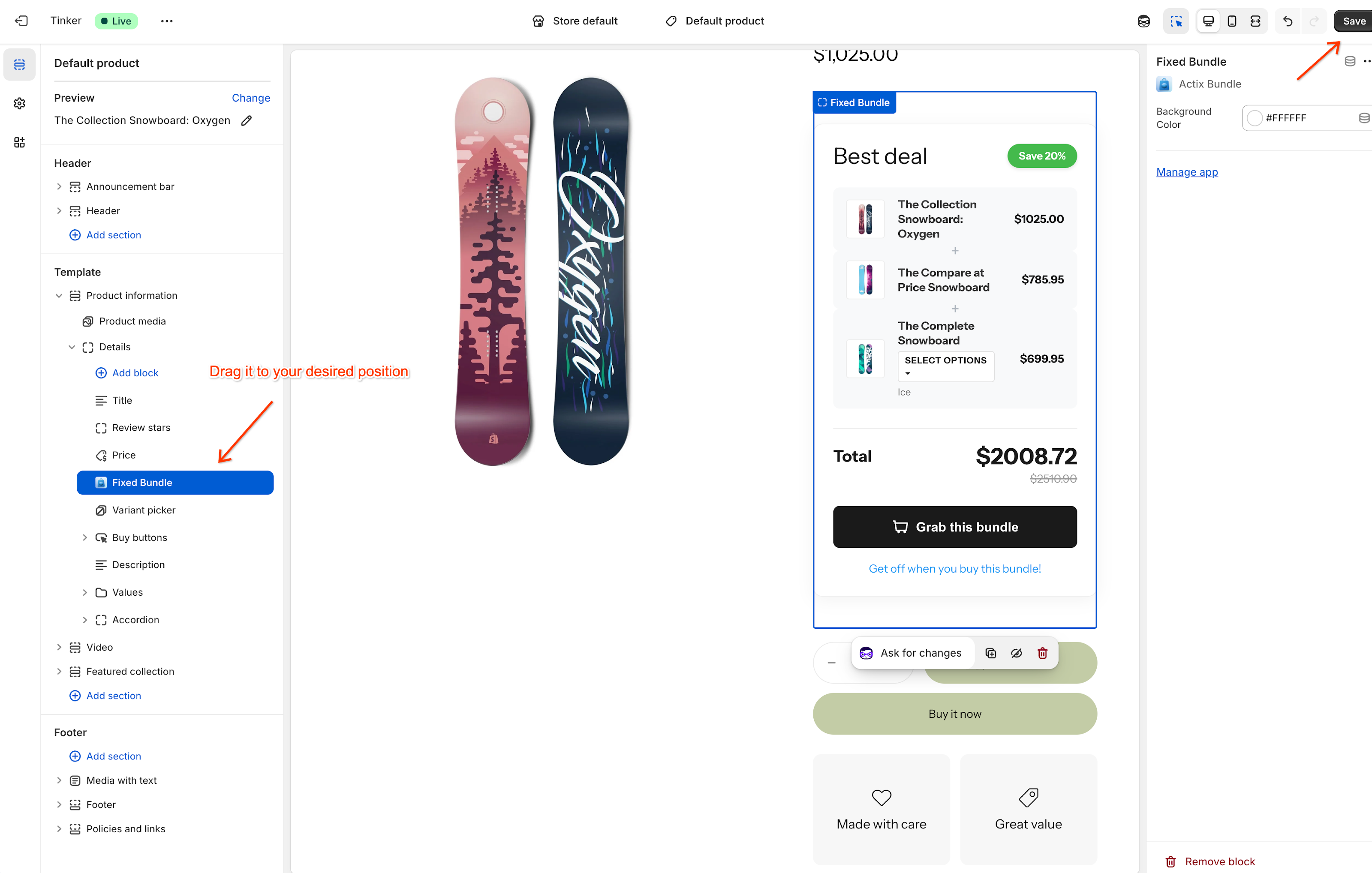Click the Manage app link
The image size is (1372, 873).
[1186, 172]
